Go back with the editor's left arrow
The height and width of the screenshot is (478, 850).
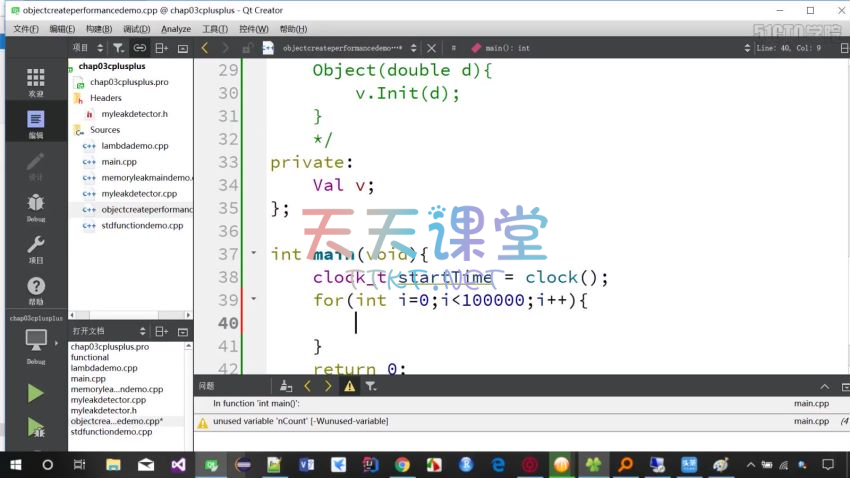pos(205,47)
